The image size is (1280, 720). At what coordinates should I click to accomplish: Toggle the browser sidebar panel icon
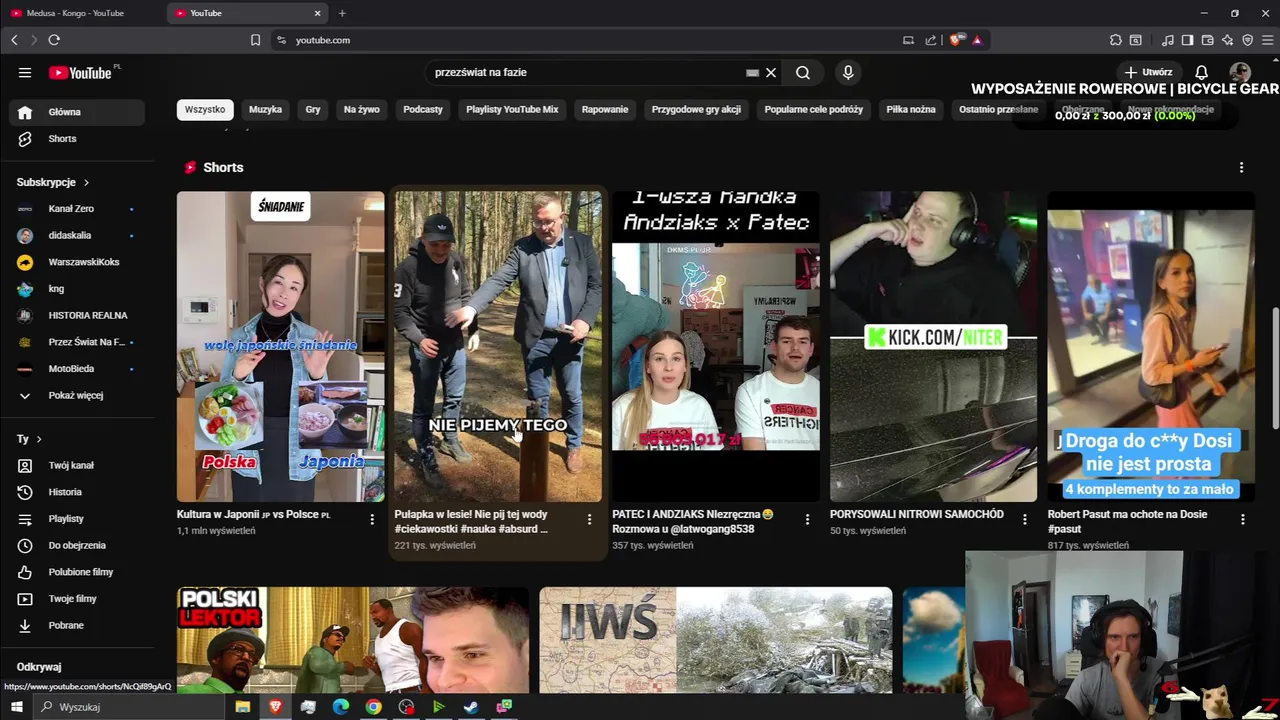(x=1187, y=40)
